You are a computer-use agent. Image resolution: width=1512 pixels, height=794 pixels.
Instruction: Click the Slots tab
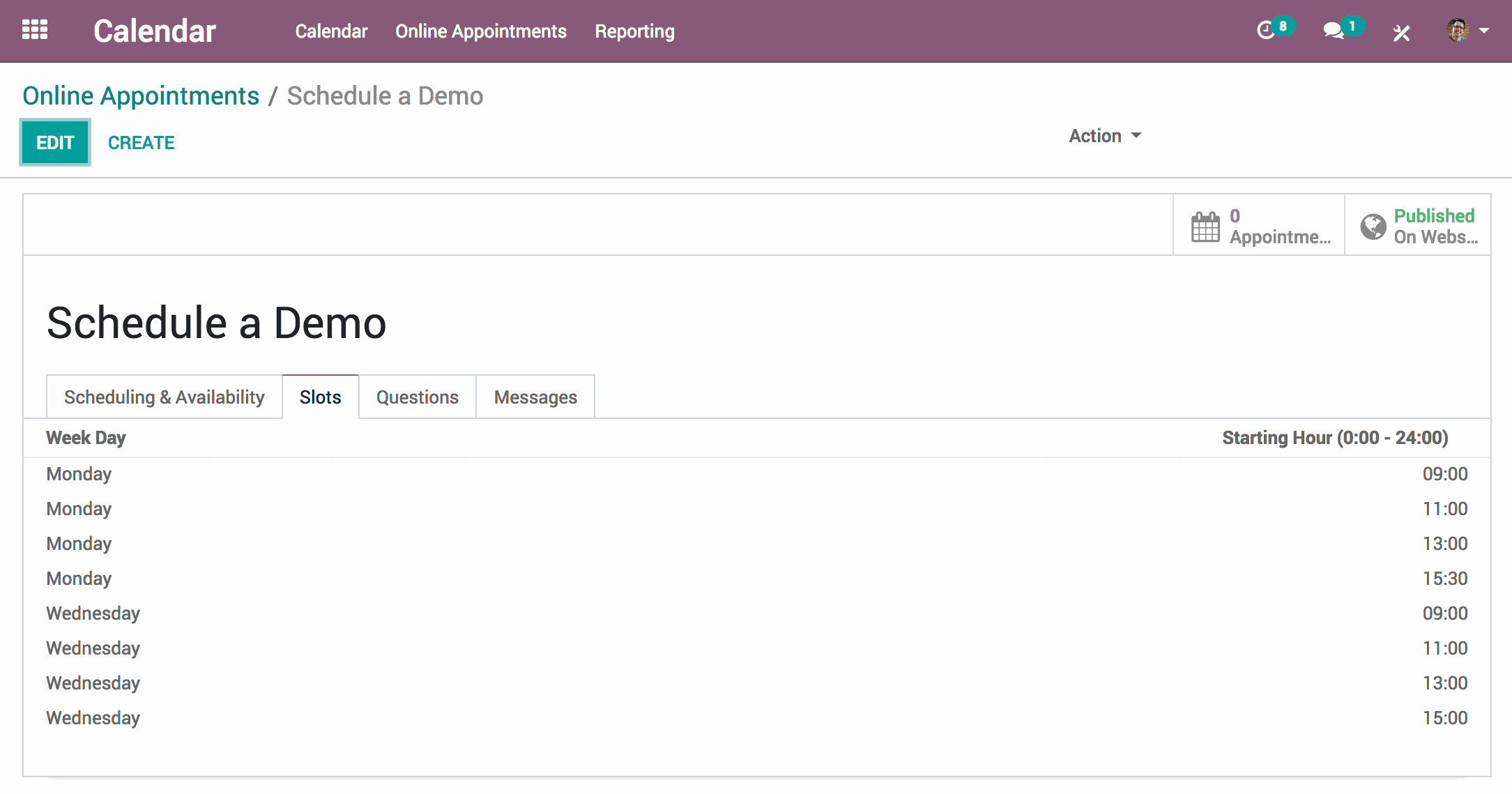321,397
